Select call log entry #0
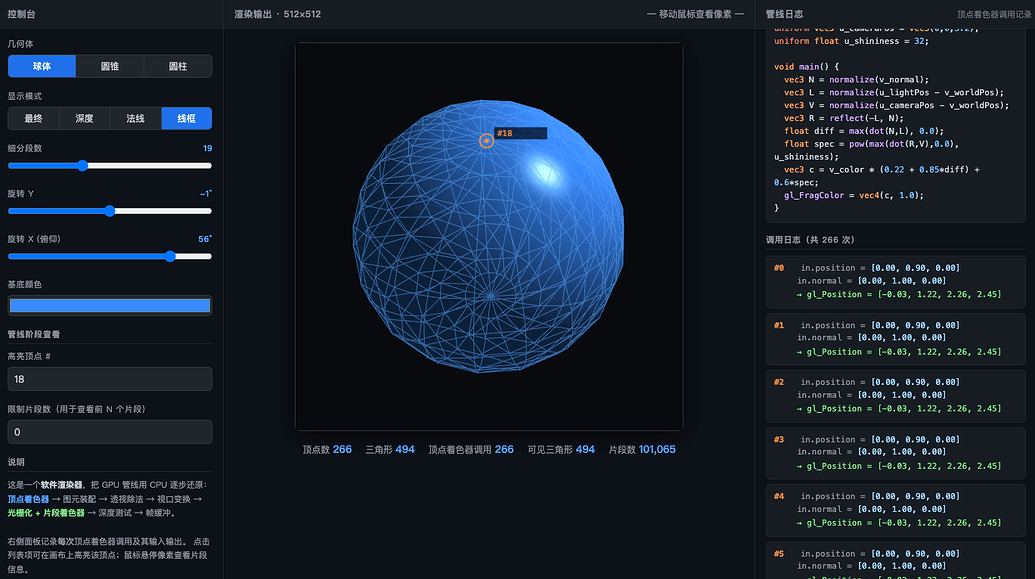Viewport: 1035px width, 579px height. pyautogui.click(x=896, y=281)
